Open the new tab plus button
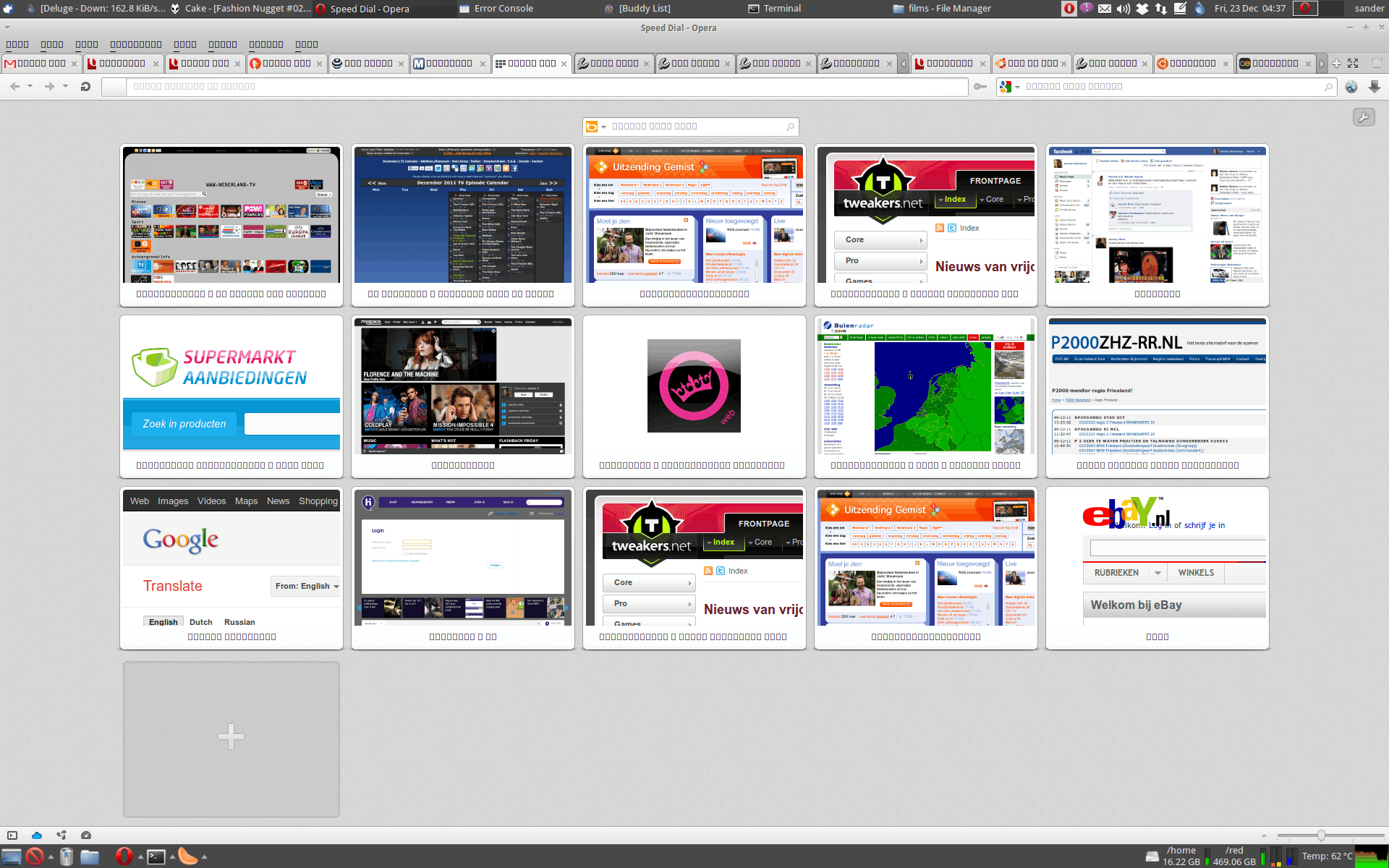This screenshot has width=1389, height=868. click(x=1336, y=64)
